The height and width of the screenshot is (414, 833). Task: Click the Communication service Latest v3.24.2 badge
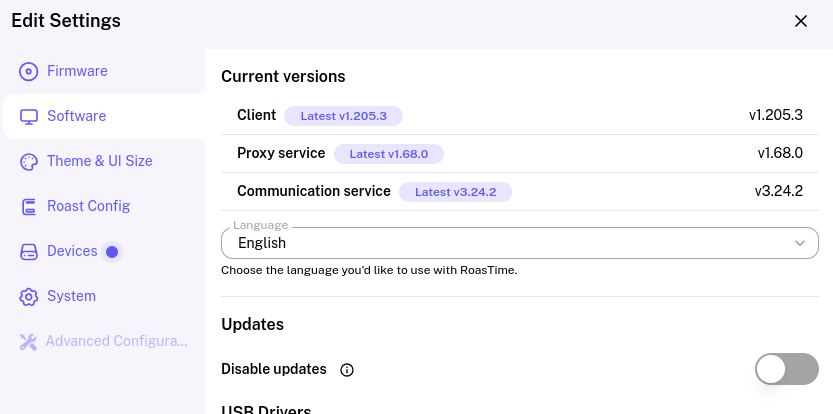pyautogui.click(x=455, y=192)
